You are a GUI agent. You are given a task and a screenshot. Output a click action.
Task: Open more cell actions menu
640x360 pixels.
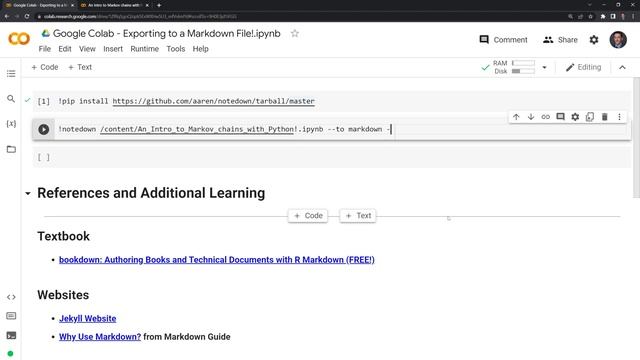[x=619, y=117]
